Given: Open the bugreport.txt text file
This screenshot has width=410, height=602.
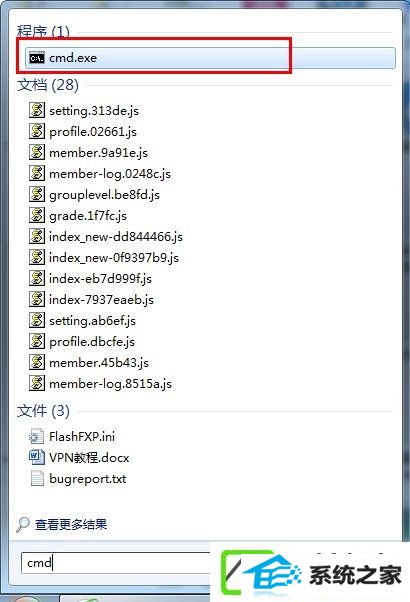Looking at the screenshot, I should coord(88,479).
